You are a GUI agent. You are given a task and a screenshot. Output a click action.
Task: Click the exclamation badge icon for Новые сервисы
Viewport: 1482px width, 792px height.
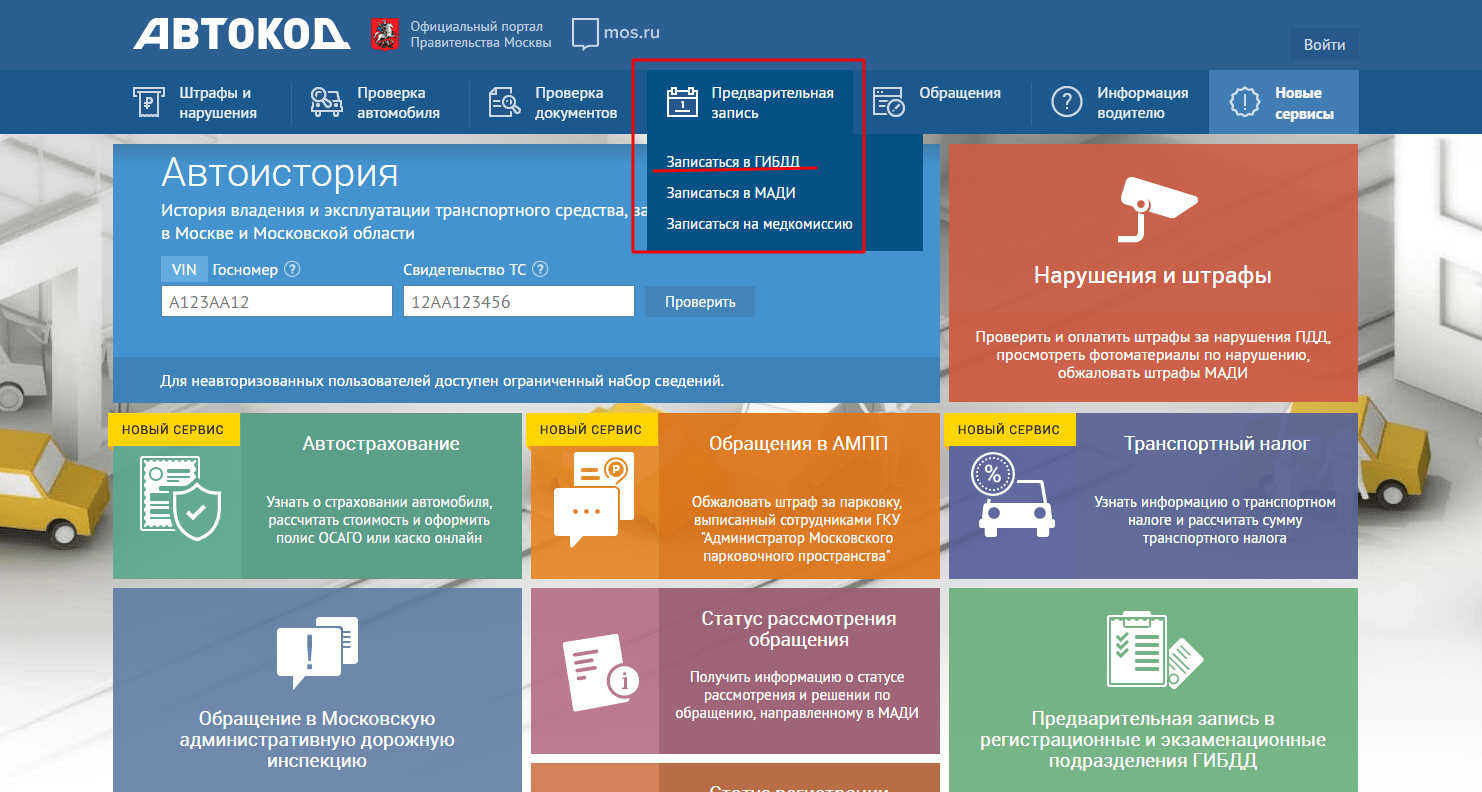(x=1245, y=102)
